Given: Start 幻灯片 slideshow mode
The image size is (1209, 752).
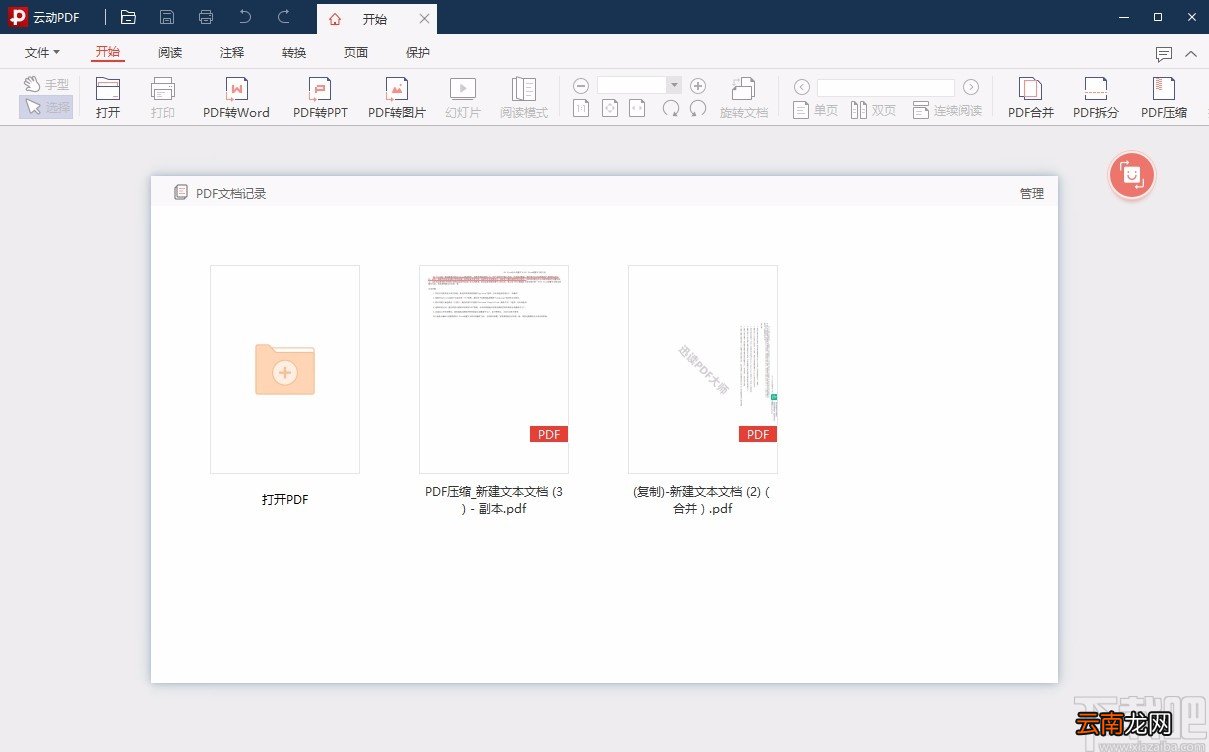Looking at the screenshot, I should click(x=463, y=98).
